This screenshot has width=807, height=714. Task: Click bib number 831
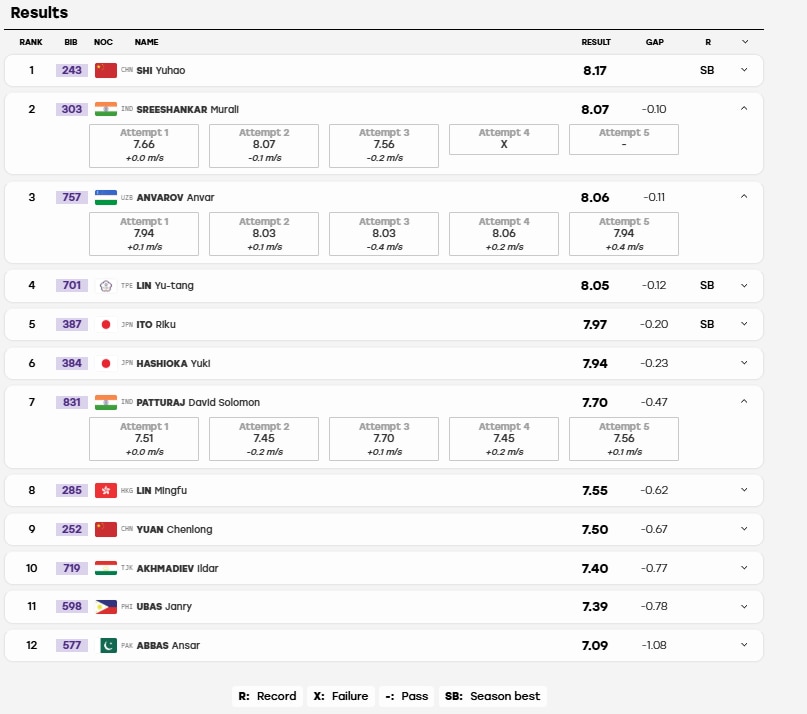coord(72,402)
